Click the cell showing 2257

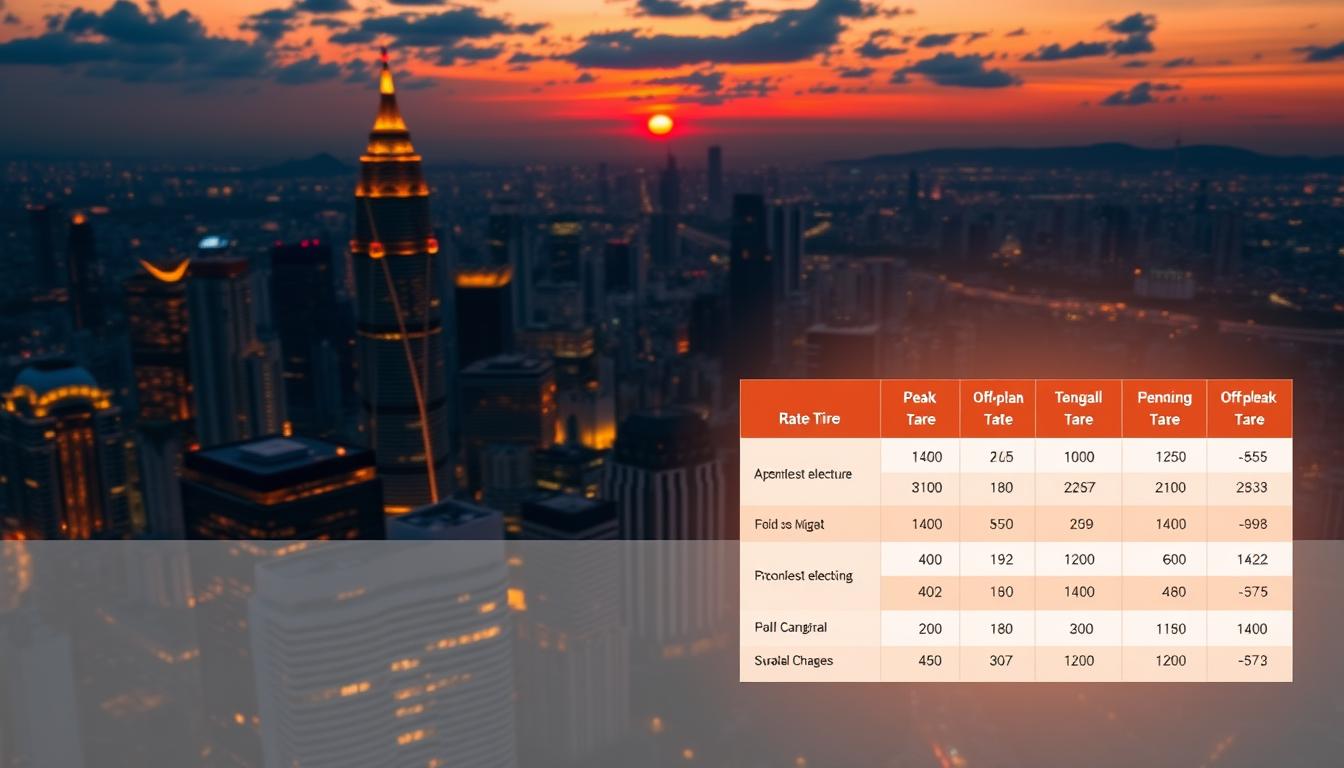coord(1079,488)
